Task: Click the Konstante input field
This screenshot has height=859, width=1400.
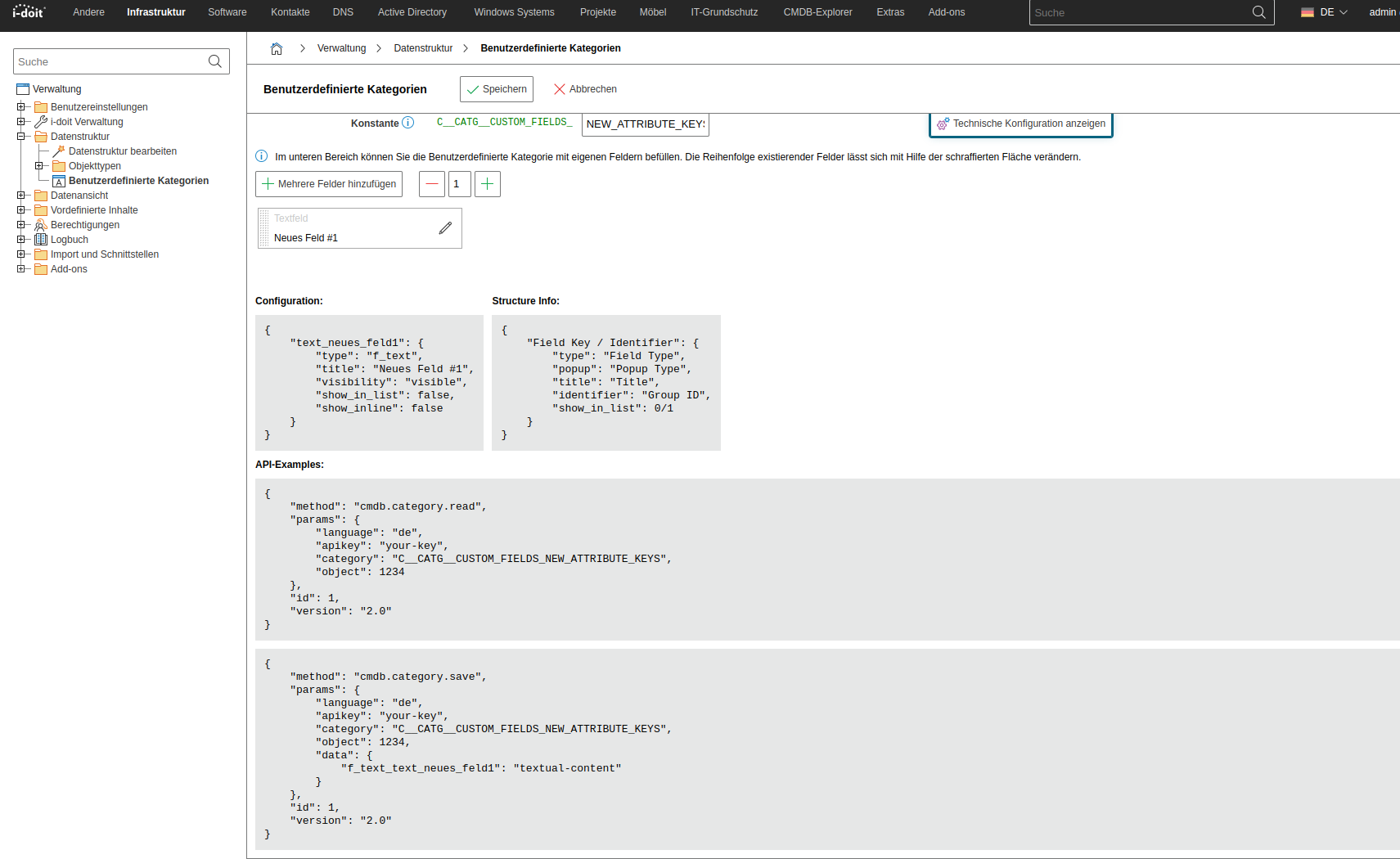Action: (x=645, y=124)
